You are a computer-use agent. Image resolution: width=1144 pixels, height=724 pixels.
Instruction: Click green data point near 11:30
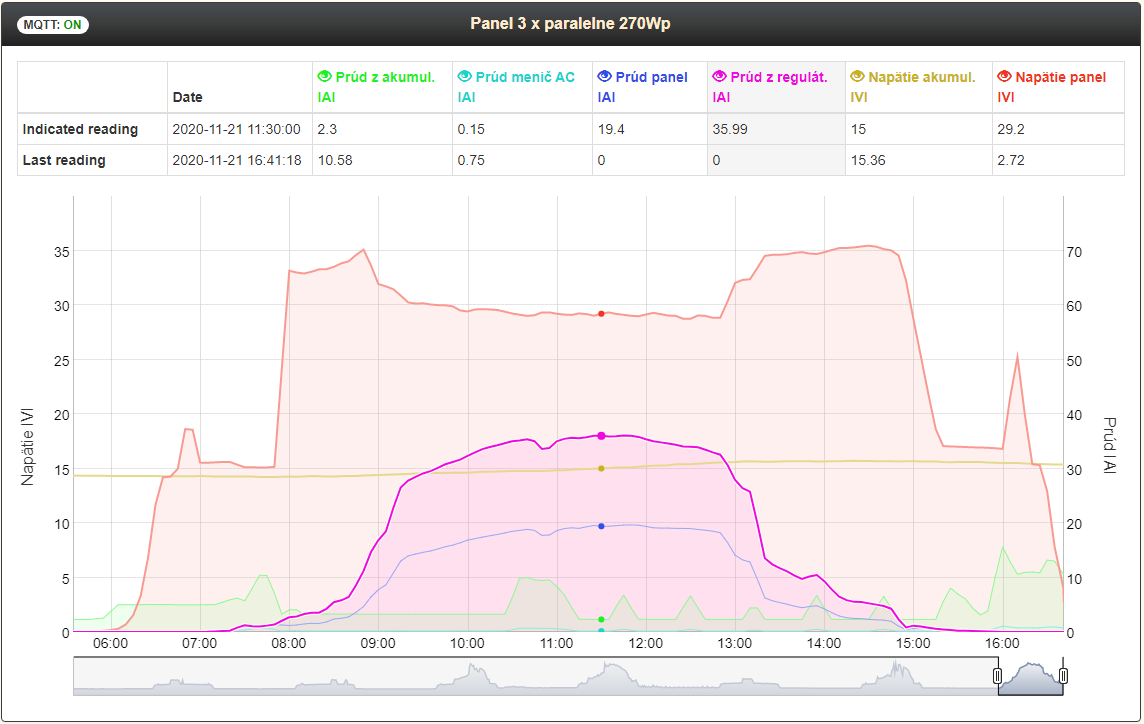[x=601, y=620]
